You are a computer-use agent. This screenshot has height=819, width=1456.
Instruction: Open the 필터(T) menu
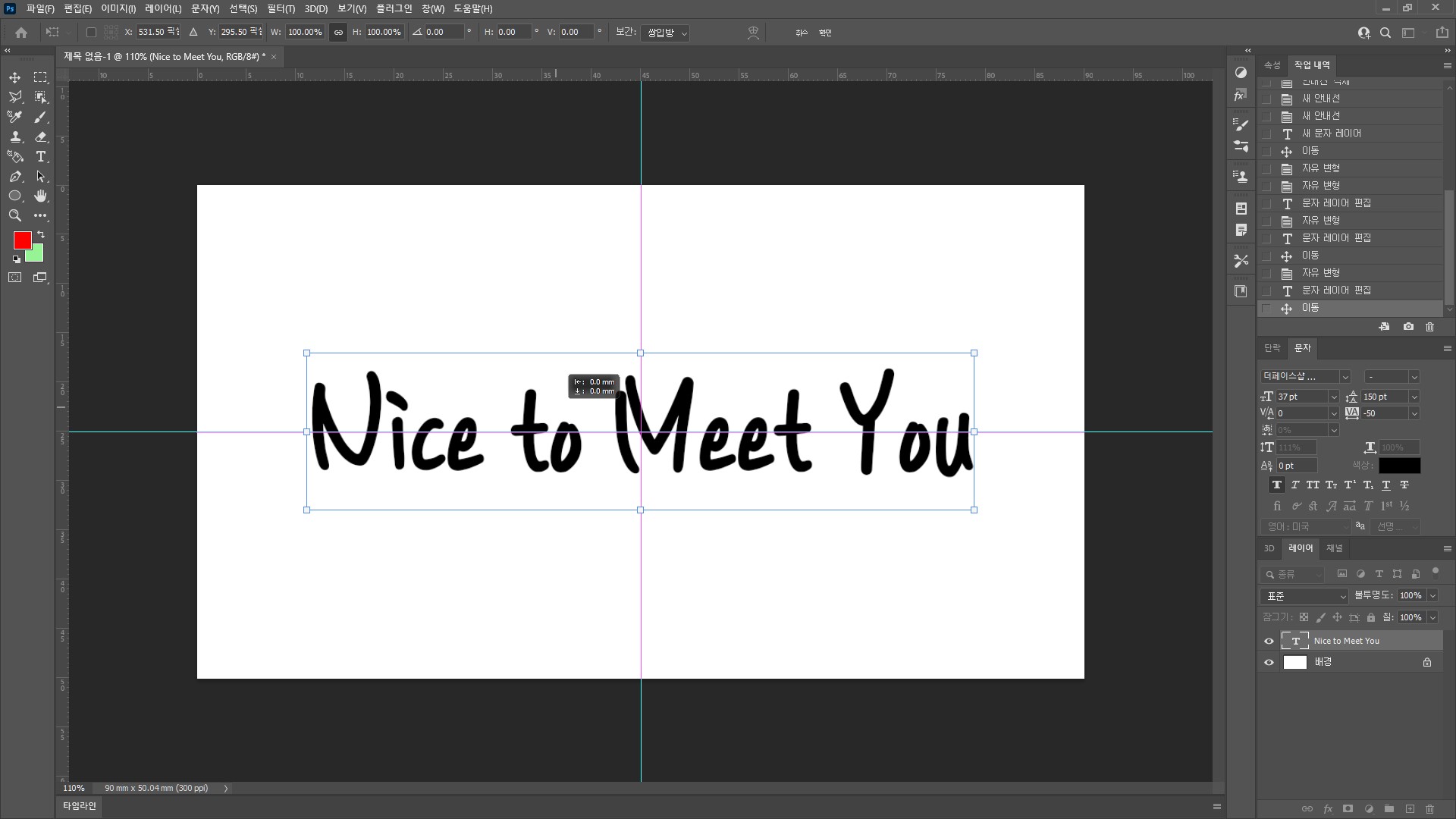(x=281, y=9)
